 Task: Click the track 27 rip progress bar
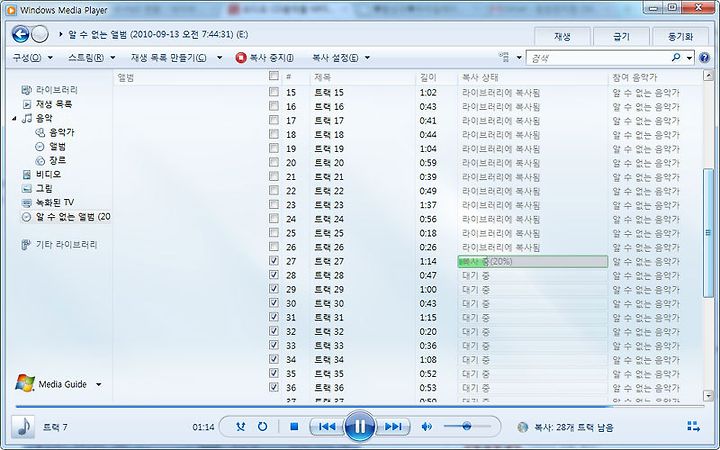(x=533, y=261)
